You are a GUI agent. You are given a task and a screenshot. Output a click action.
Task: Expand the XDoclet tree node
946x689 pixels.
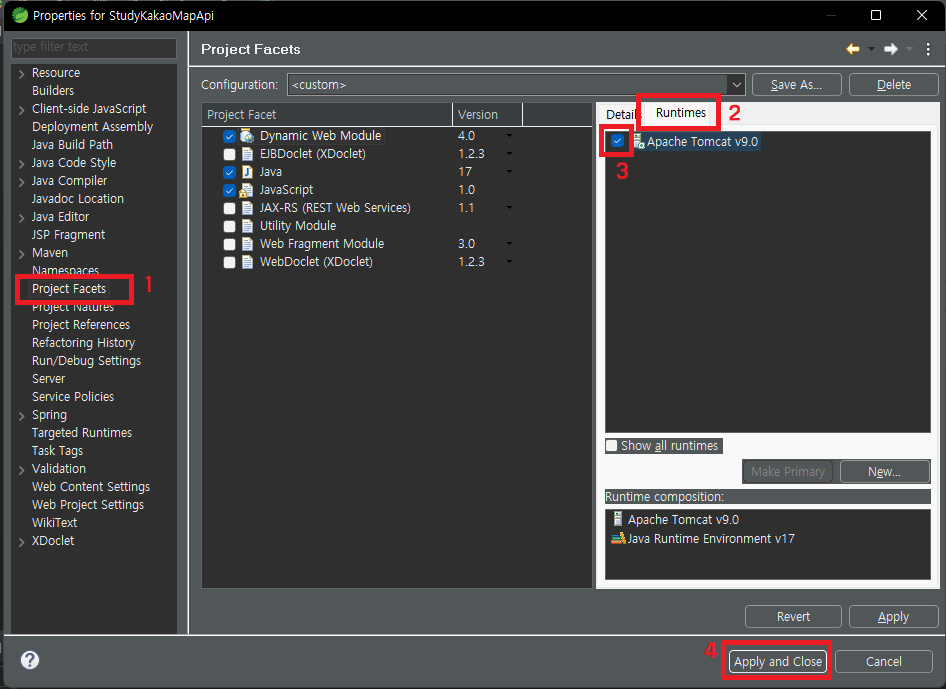(x=22, y=542)
